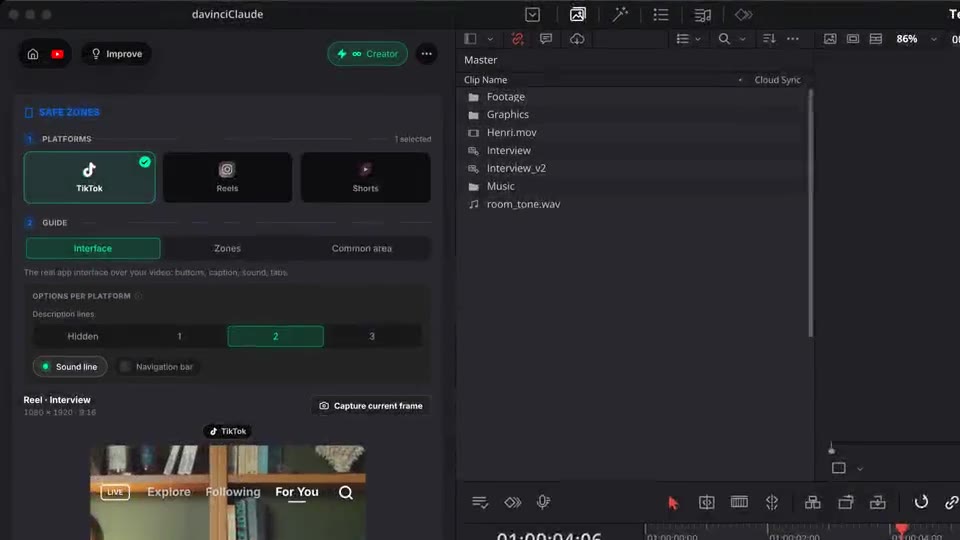This screenshot has height=540, width=960.
Task: Sort by the Clip Name column header
Action: coord(486,80)
